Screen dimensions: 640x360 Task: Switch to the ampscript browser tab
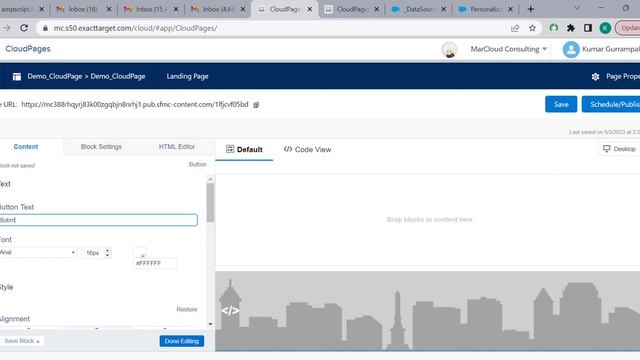tap(18, 9)
